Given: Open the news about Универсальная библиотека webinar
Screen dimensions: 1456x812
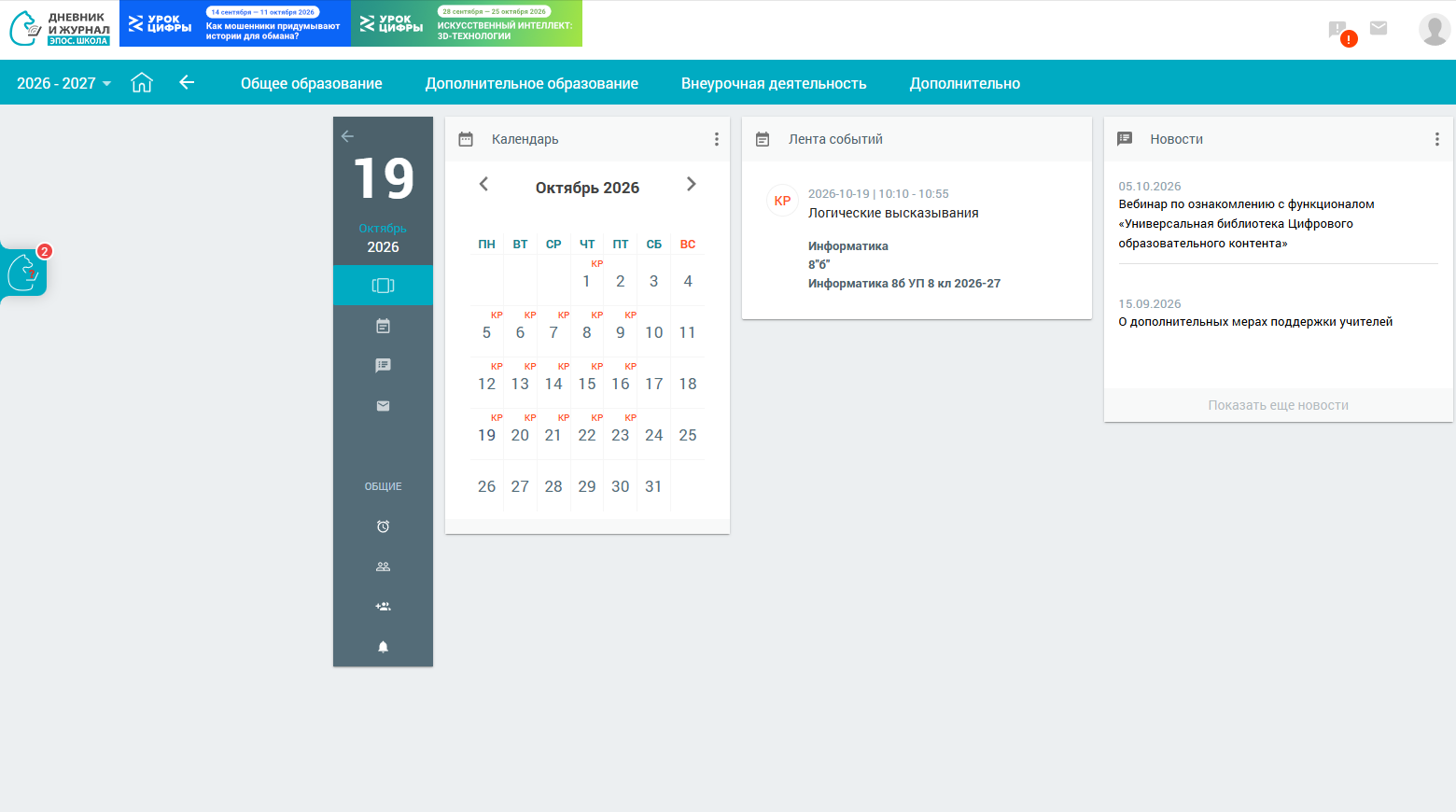Looking at the screenshot, I should [x=1246, y=224].
